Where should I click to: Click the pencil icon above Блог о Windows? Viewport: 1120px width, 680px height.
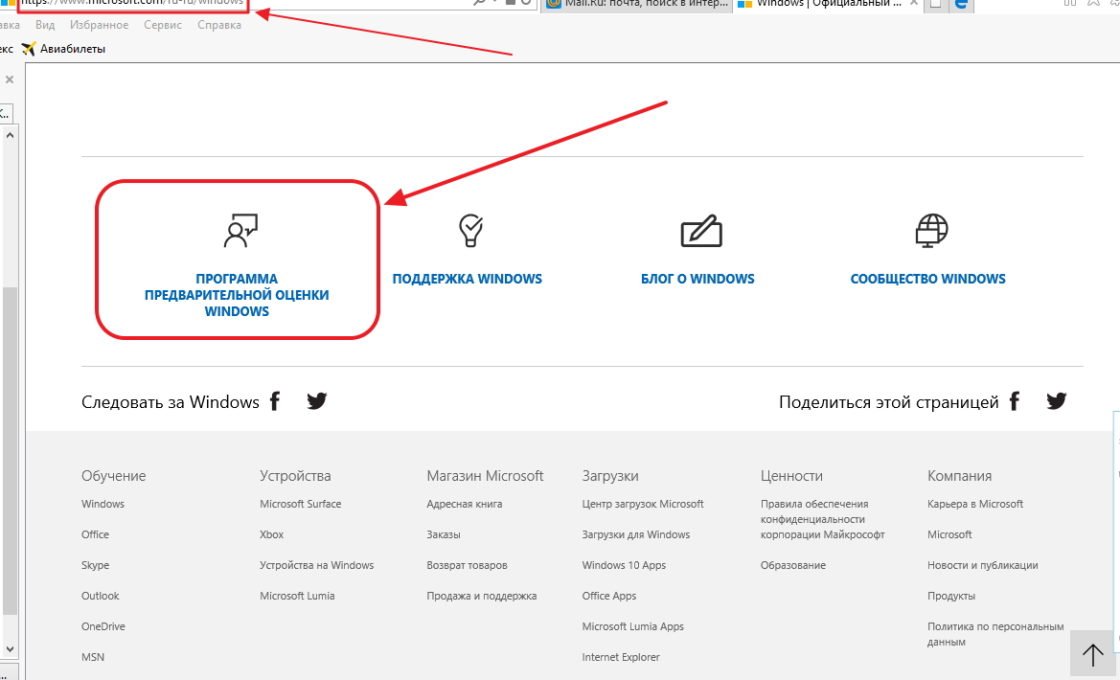click(700, 231)
